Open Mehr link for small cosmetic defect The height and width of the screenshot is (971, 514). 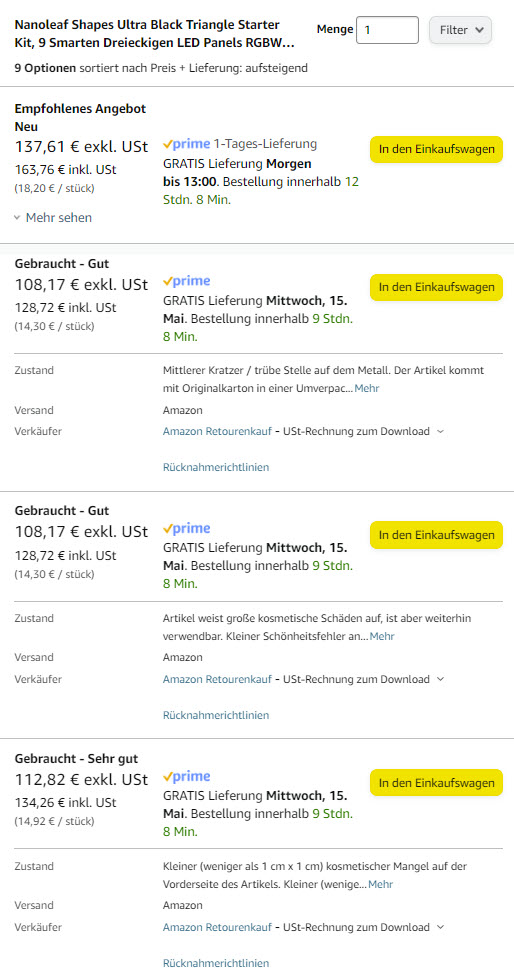[x=380, y=884]
